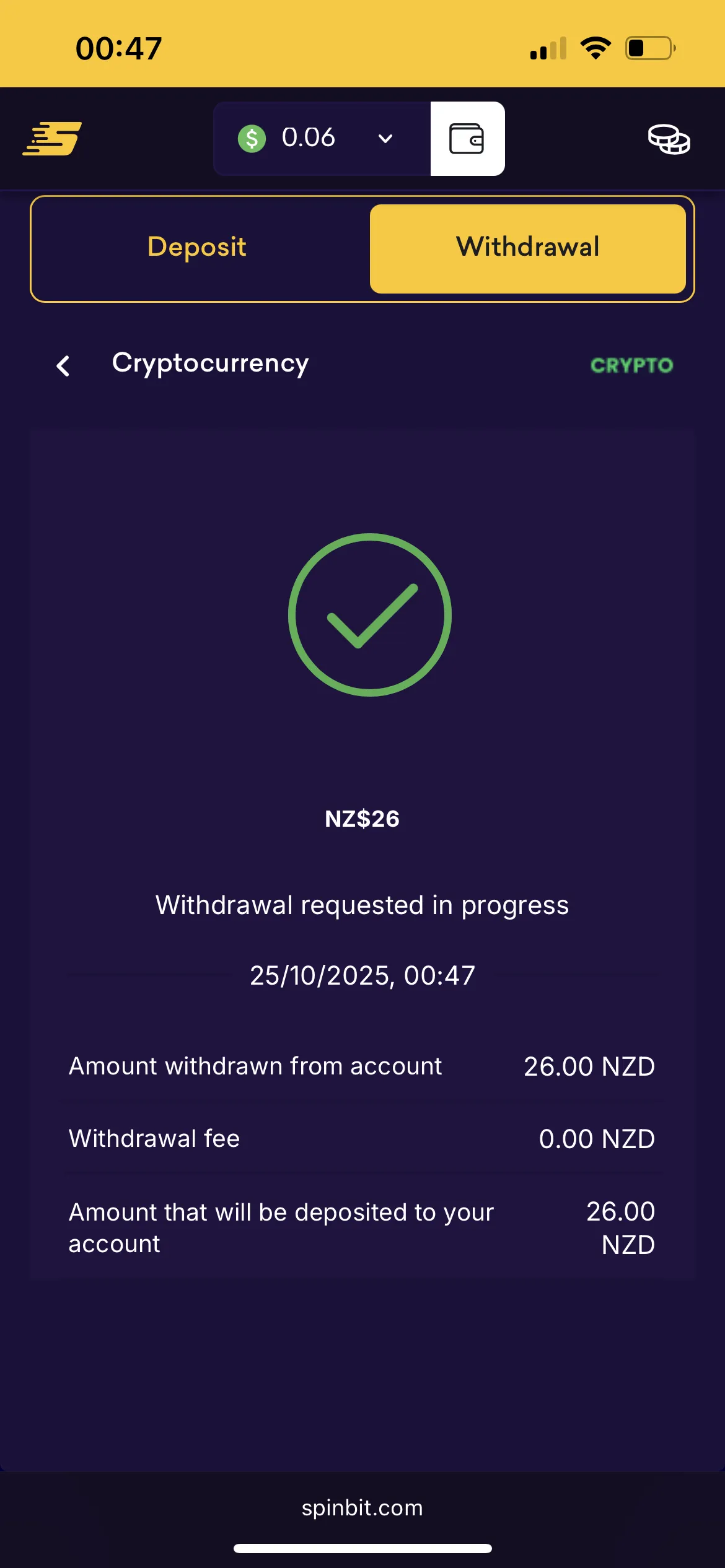The image size is (725, 1568).
Task: Click the green success checkmark icon
Action: [x=370, y=615]
